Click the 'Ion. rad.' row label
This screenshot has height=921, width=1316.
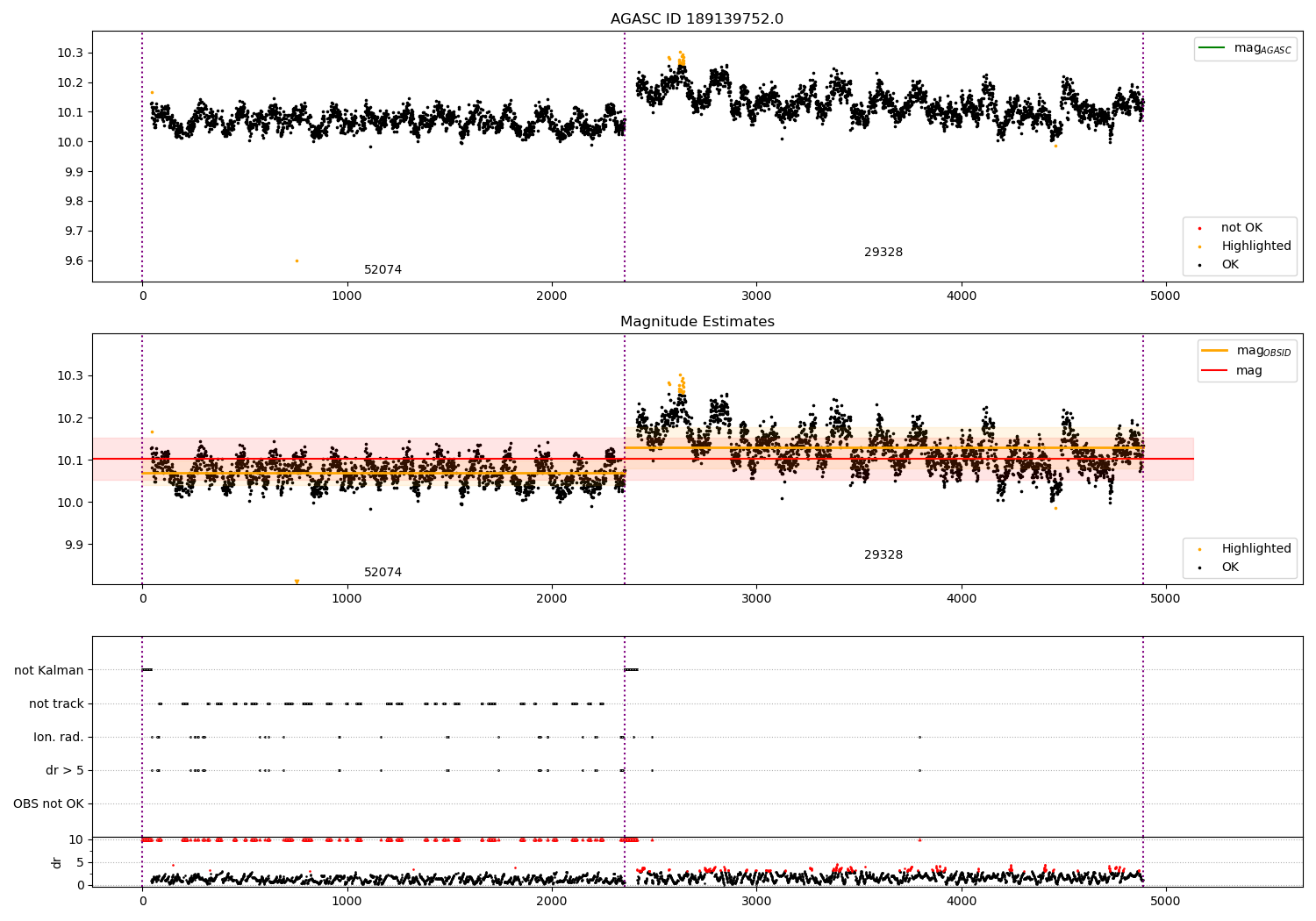[x=59, y=738]
